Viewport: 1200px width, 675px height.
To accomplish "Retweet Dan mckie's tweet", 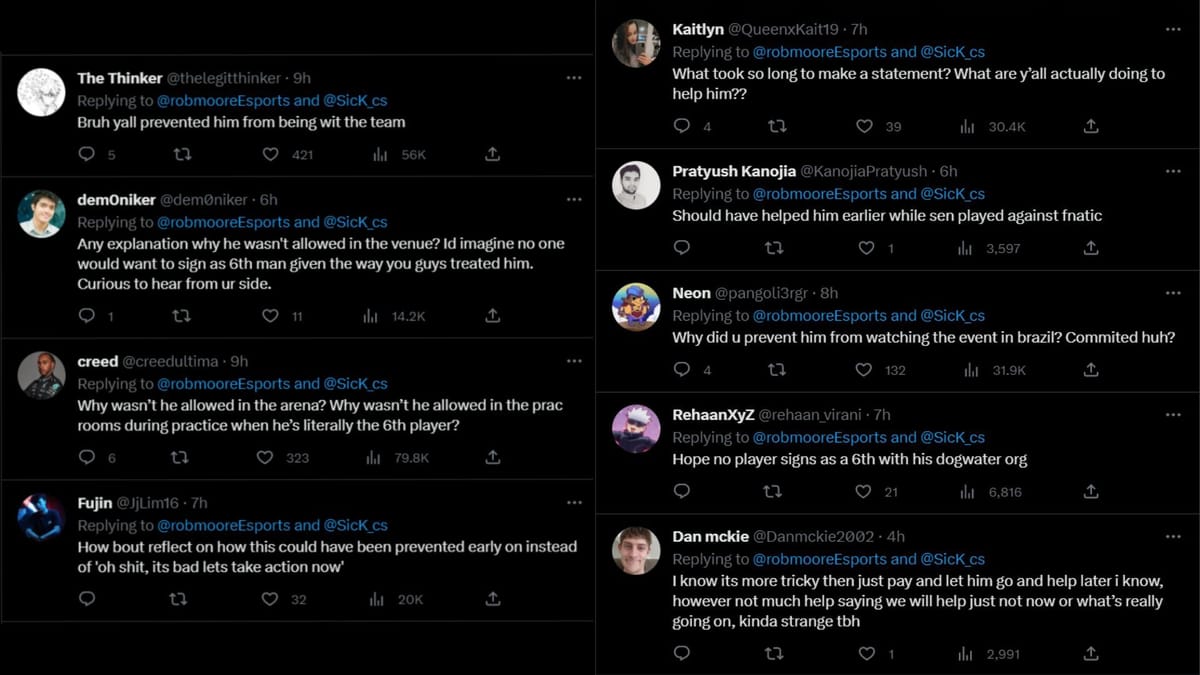I will pyautogui.click(x=775, y=654).
